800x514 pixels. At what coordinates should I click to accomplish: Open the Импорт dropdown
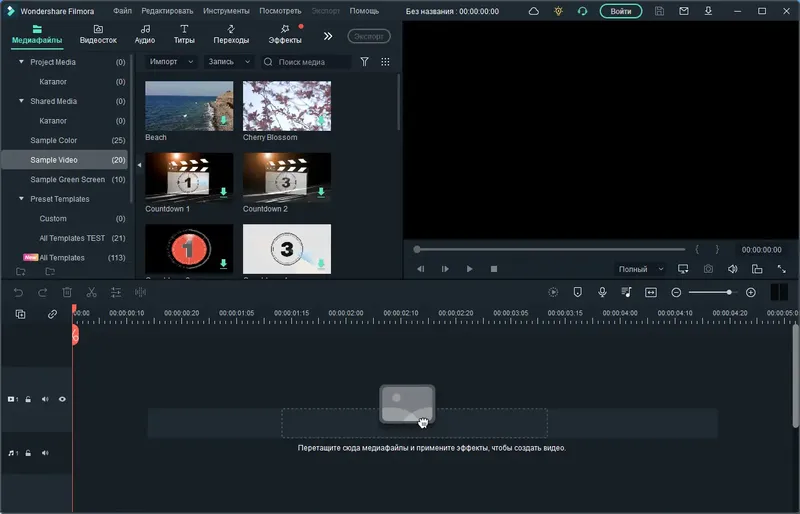tap(170, 62)
